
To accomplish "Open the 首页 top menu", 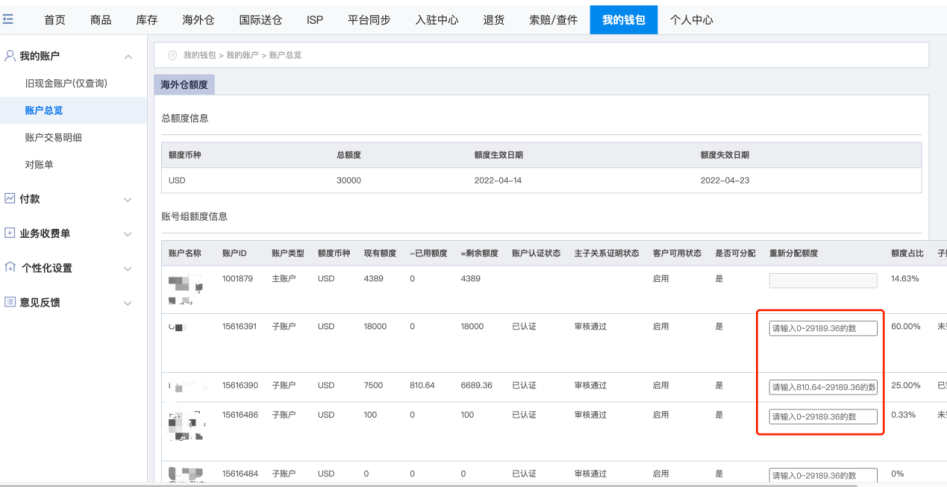I will [x=54, y=20].
